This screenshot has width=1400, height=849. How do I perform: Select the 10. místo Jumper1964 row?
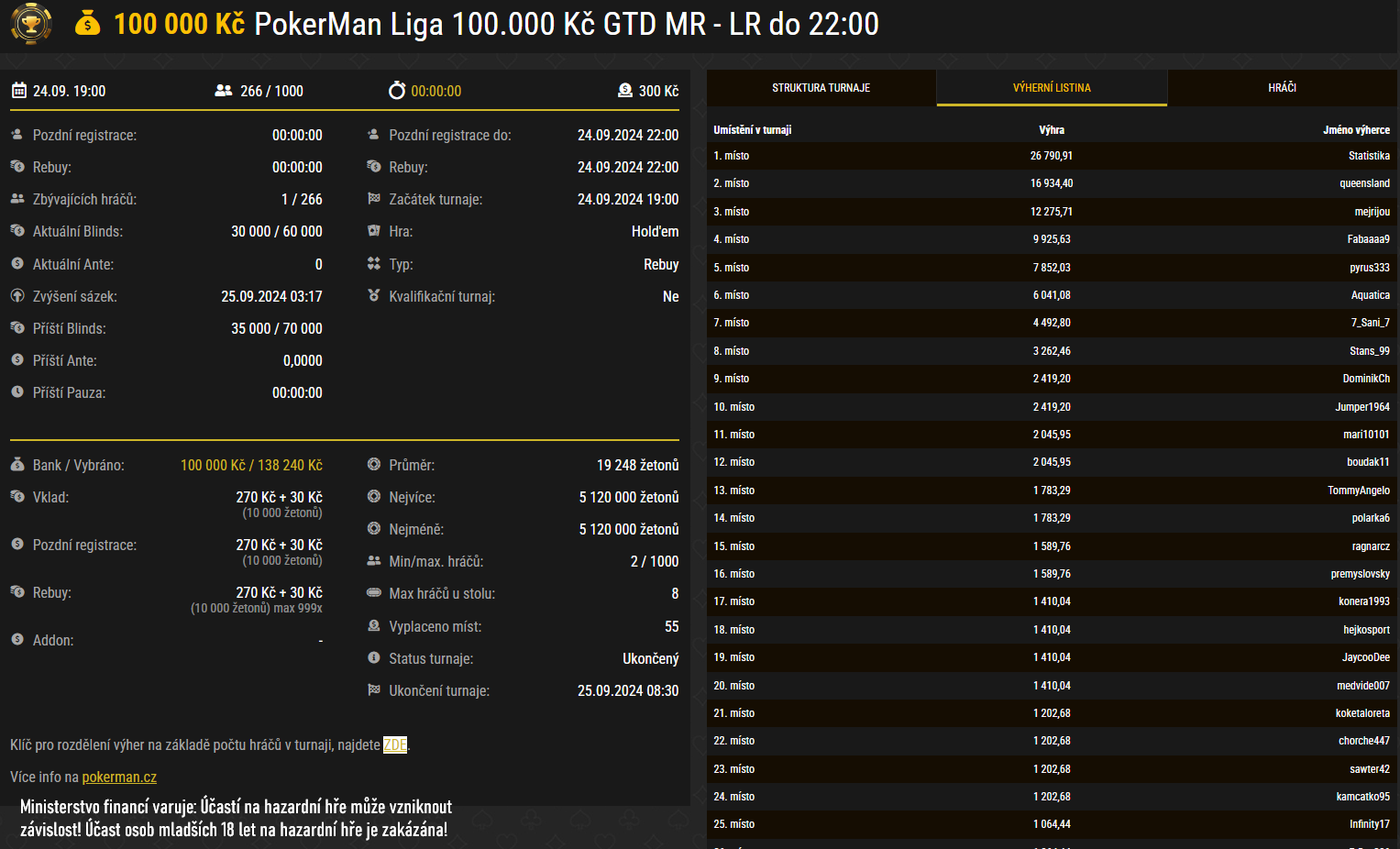pos(1052,407)
